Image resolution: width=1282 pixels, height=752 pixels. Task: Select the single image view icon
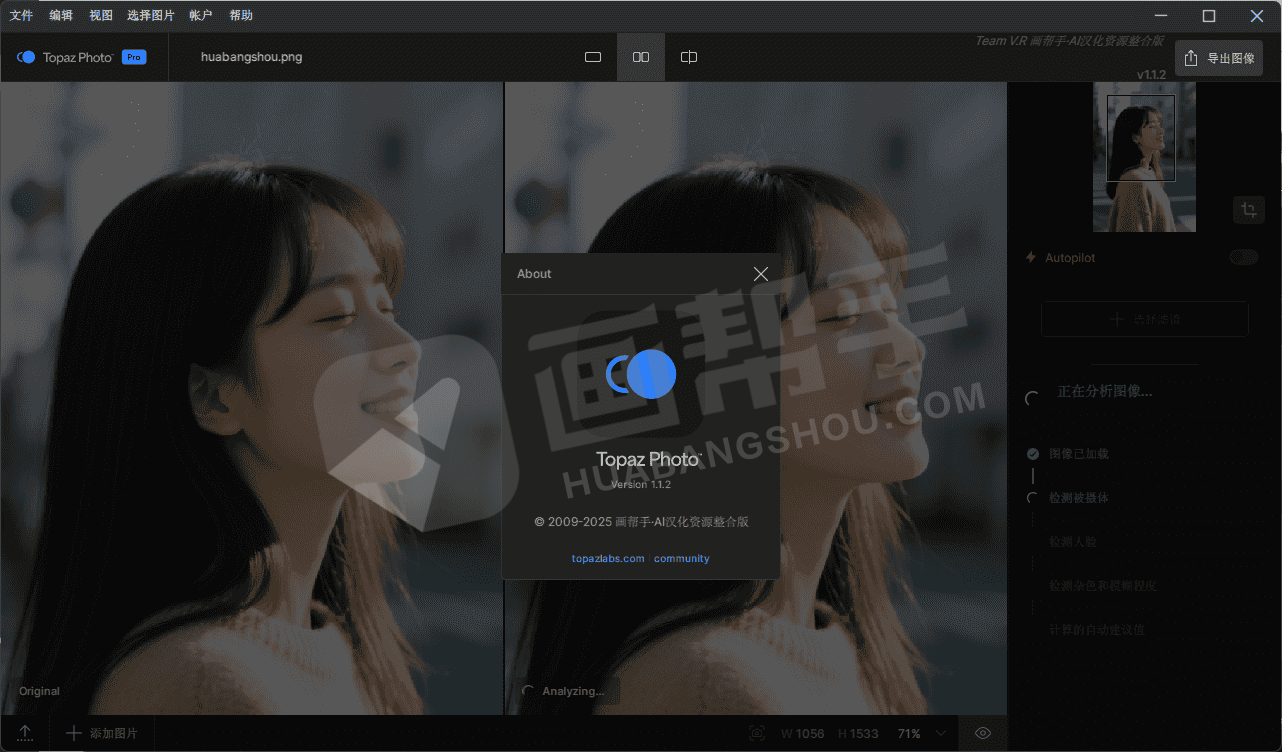click(593, 57)
